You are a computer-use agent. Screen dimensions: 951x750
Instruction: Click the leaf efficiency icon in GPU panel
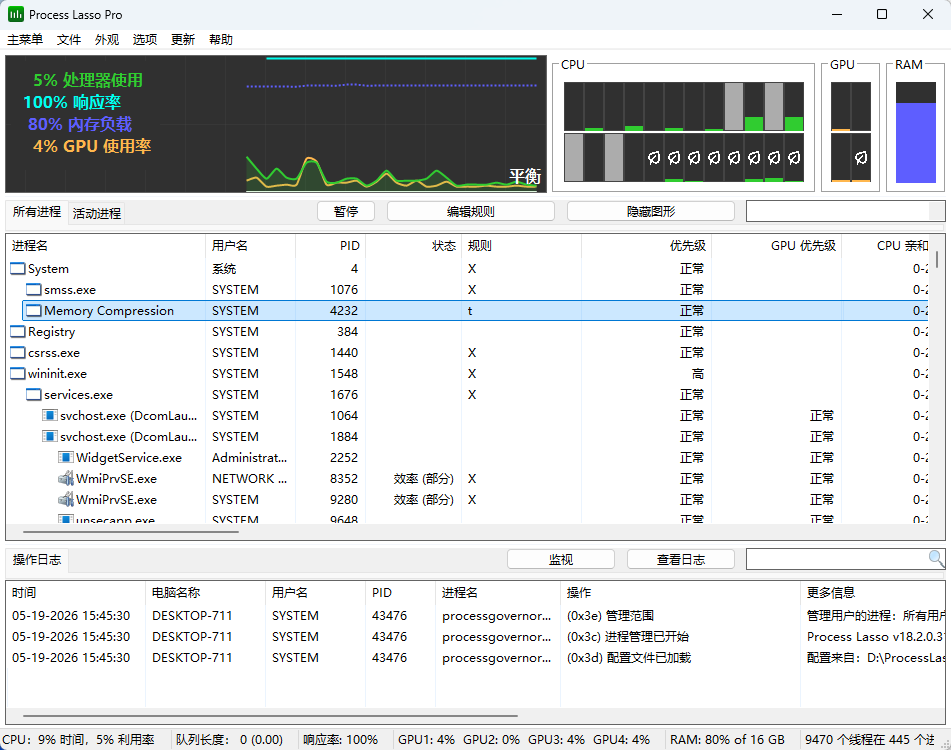861,158
